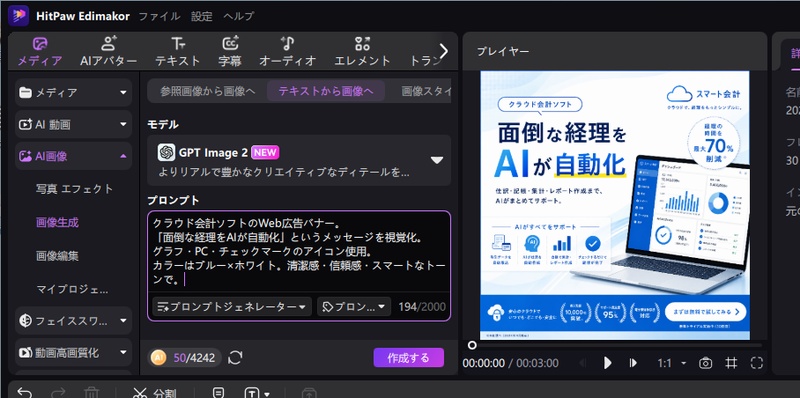The height and width of the screenshot is (398, 800).
Task: Select 画像生成 in sidebar
Action: coord(57,222)
